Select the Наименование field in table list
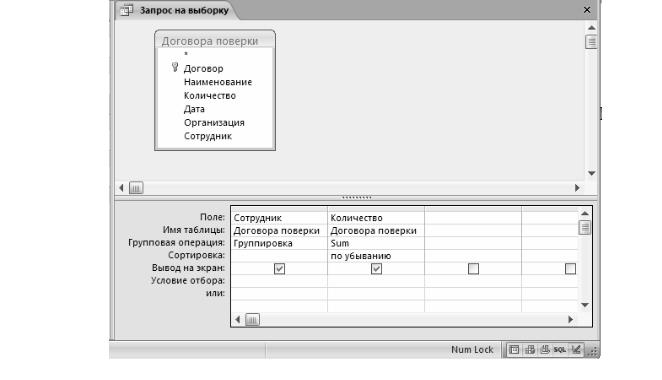662x380 pixels. 218,82
